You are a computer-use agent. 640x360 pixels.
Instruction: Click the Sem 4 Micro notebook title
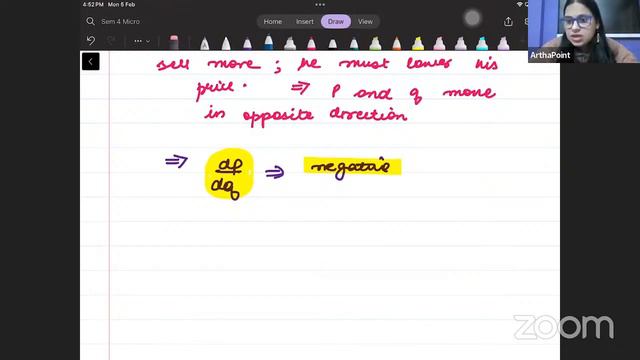click(x=120, y=22)
